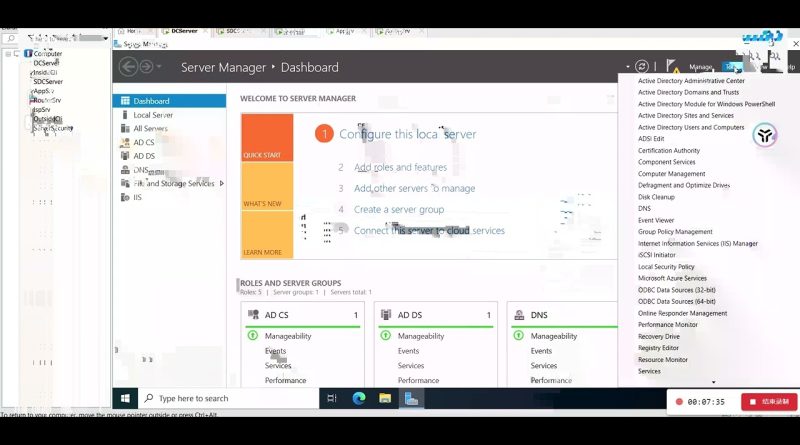Open navigation history dropdown arrow

pos(159,67)
